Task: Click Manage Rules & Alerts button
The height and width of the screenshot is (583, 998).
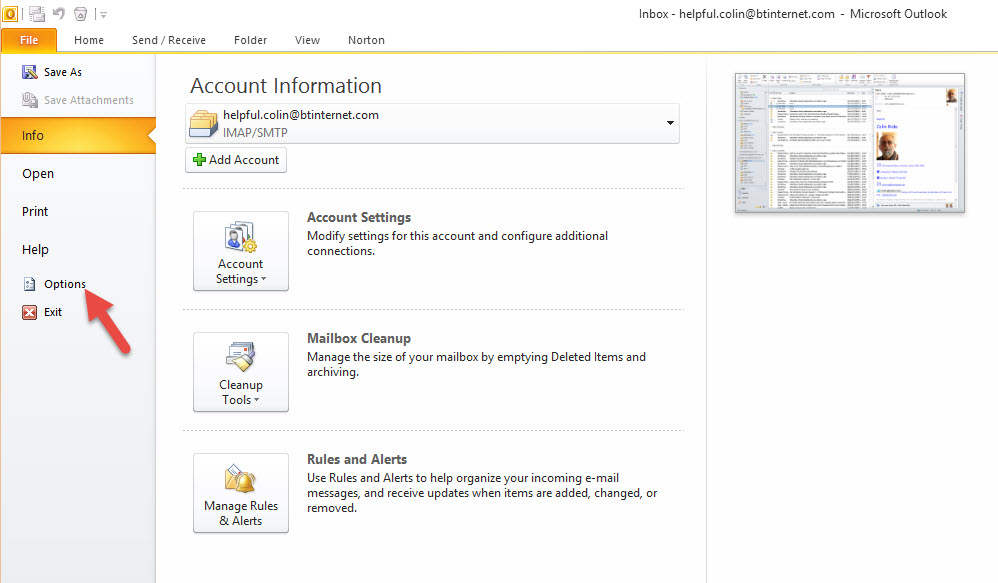Action: pos(241,493)
